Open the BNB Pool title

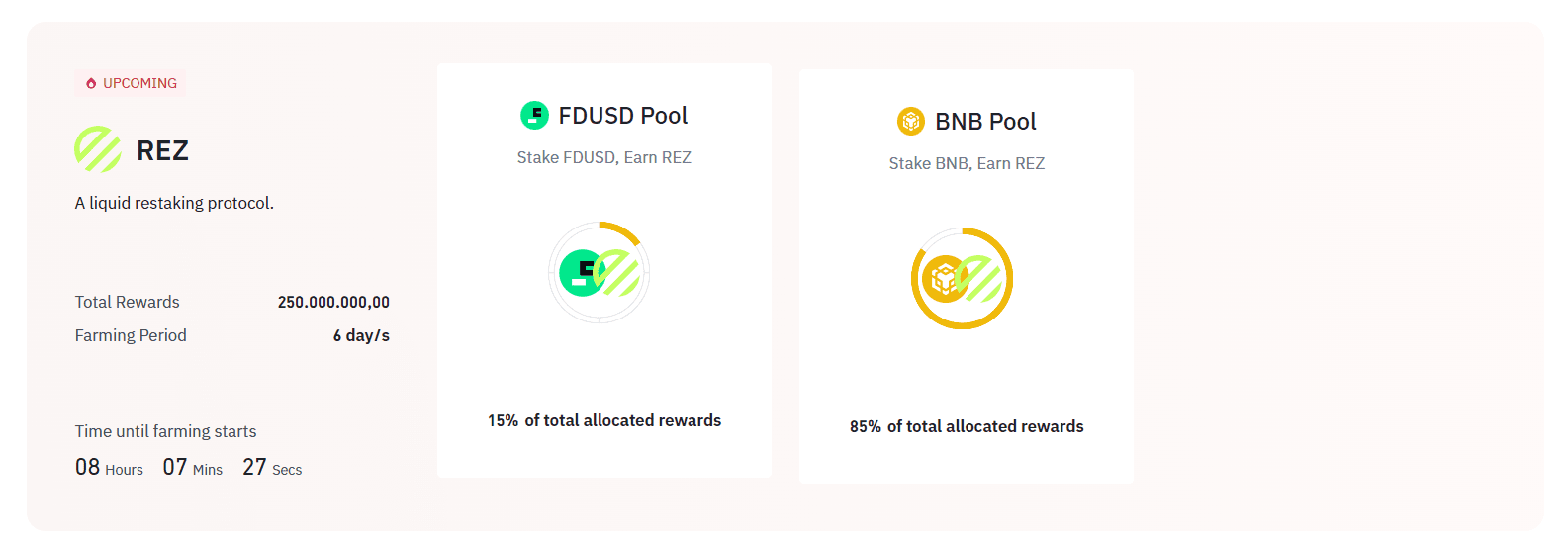coord(985,122)
